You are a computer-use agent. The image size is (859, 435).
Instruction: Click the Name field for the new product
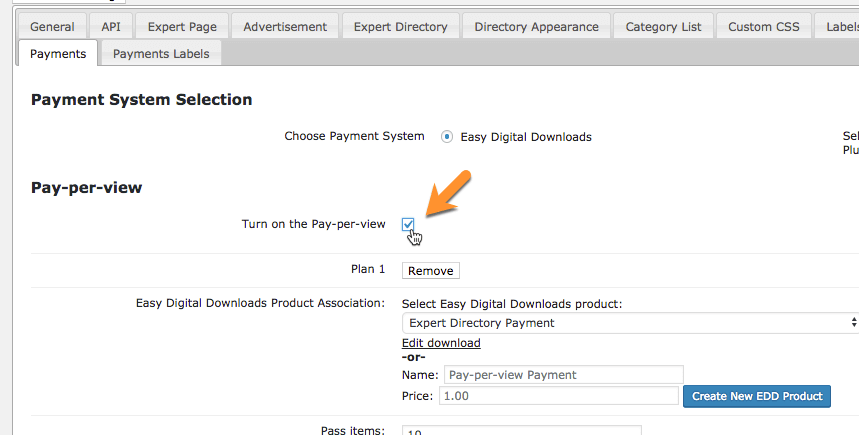coord(563,375)
